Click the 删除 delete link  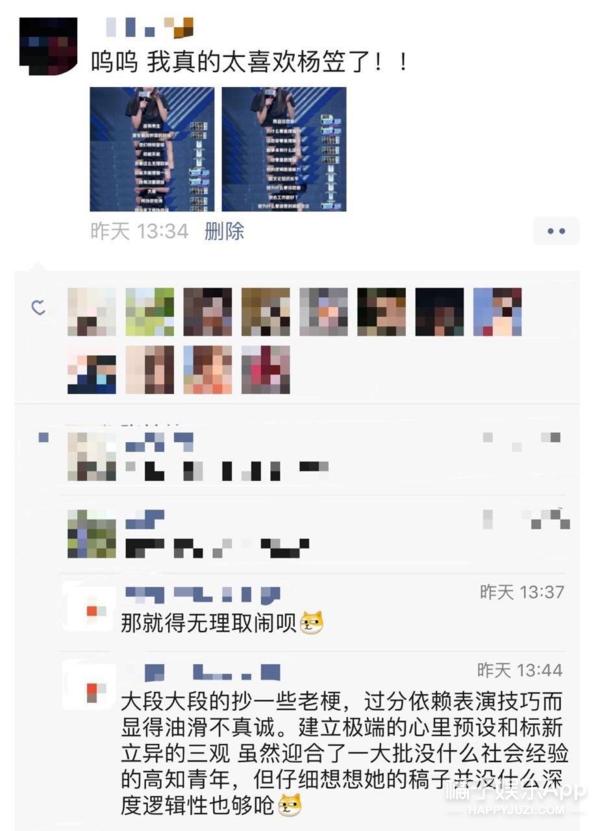pos(224,232)
